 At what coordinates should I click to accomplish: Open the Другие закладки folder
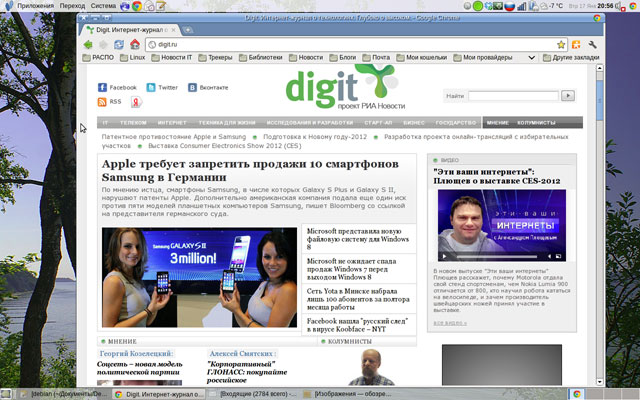coord(571,58)
